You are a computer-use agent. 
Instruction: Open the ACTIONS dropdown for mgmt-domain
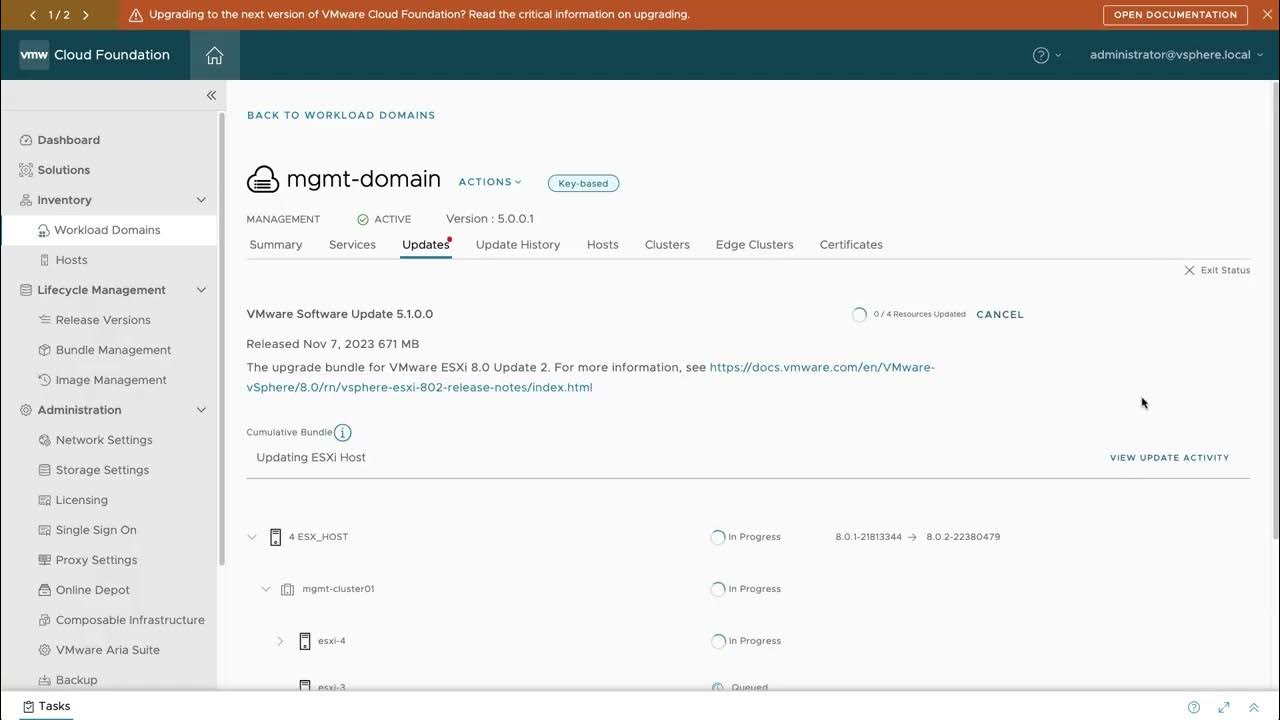tap(489, 182)
